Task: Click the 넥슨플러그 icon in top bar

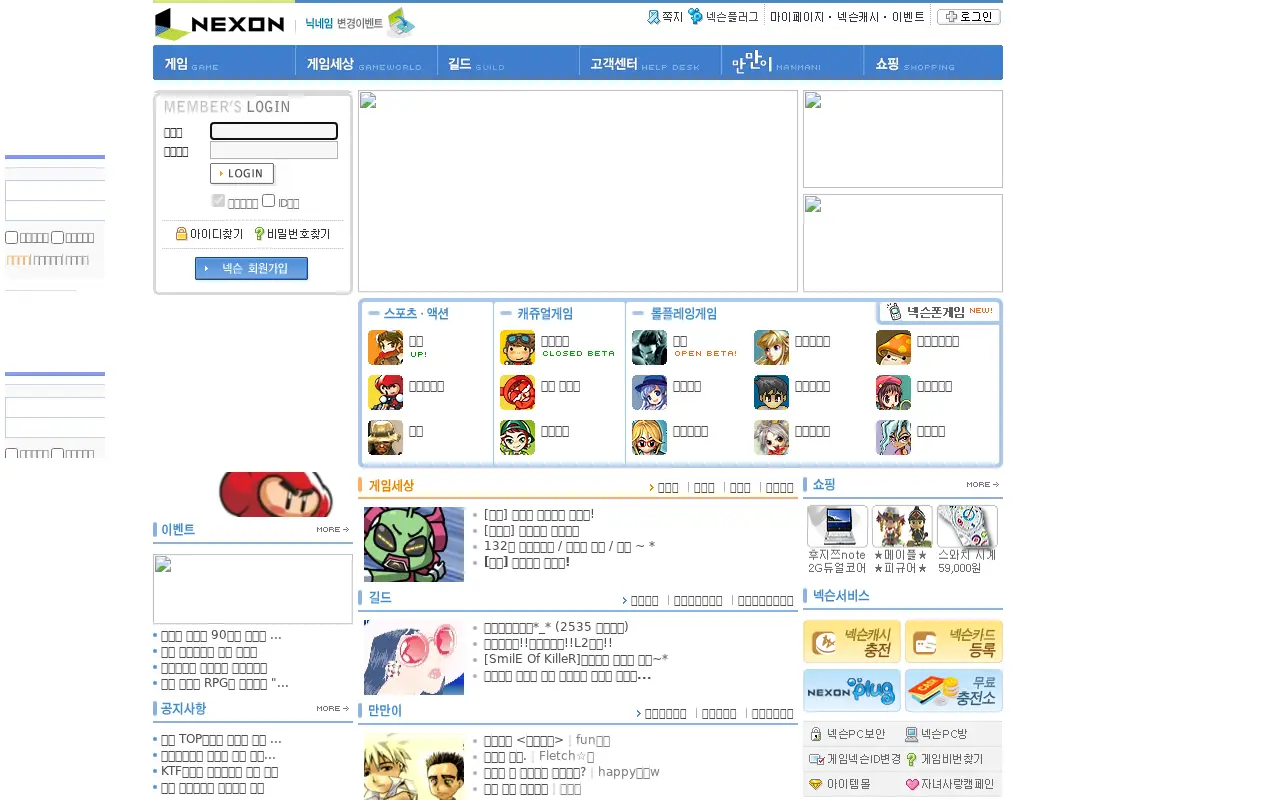Action: click(695, 16)
